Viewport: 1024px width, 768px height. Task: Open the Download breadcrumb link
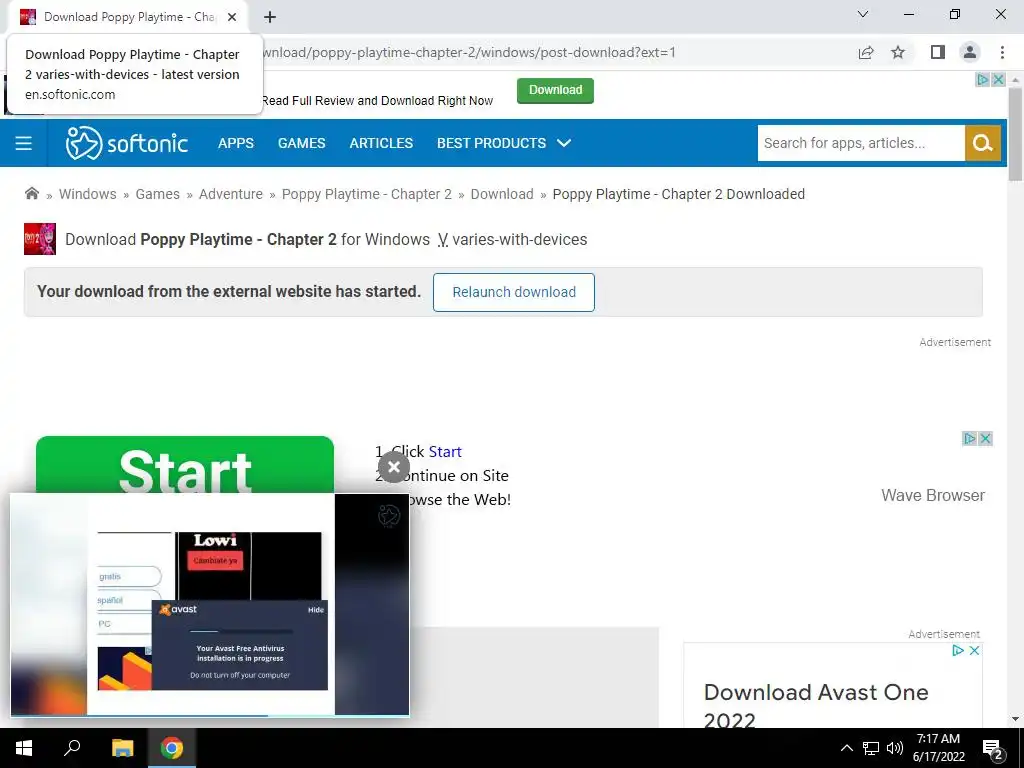click(502, 194)
